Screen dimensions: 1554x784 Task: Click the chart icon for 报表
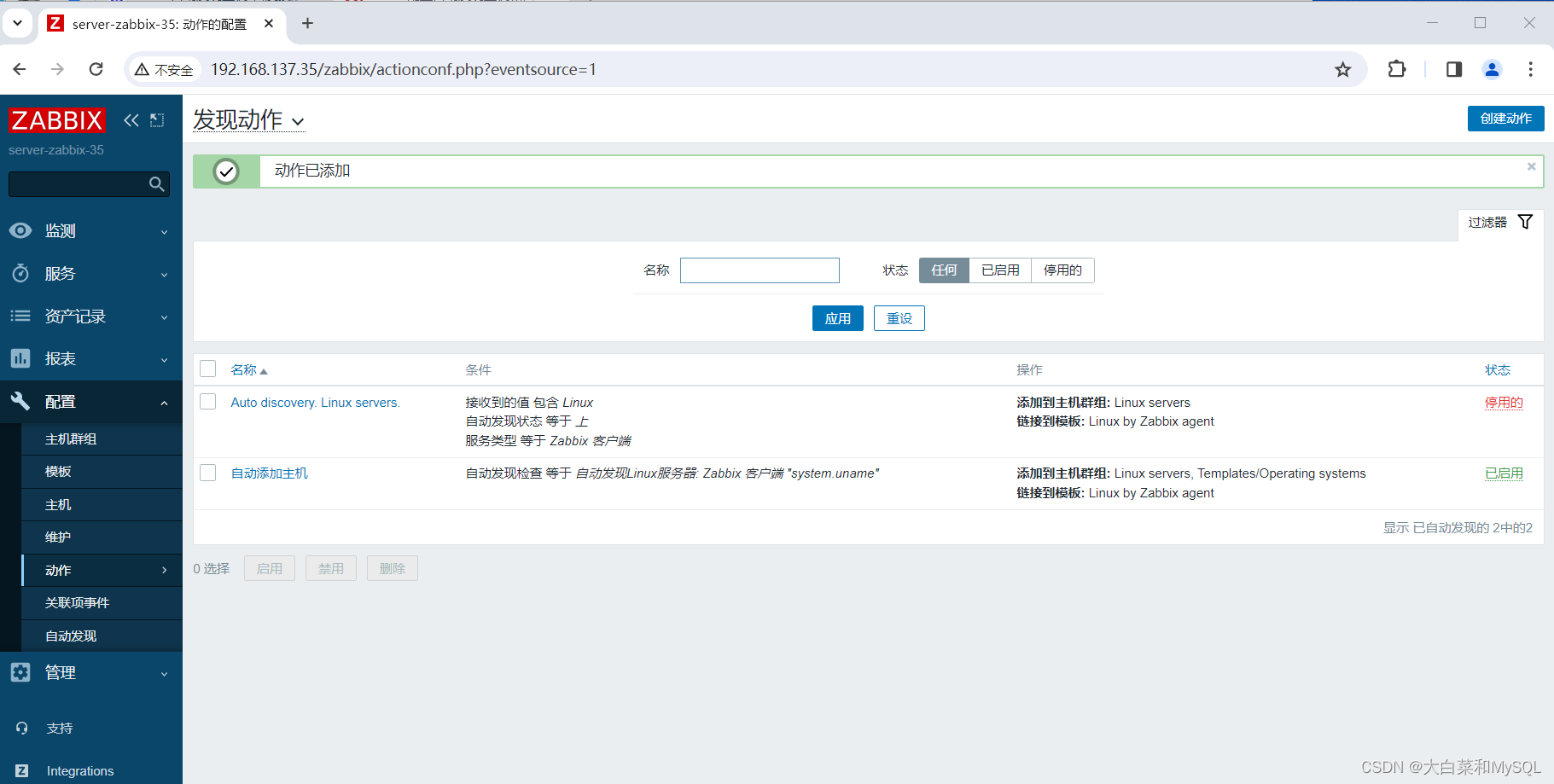click(x=20, y=358)
